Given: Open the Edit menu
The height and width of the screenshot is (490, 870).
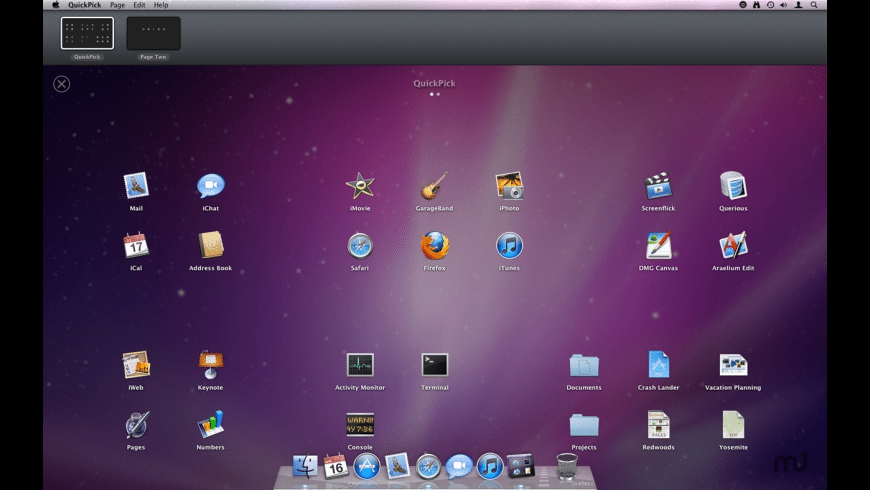Looking at the screenshot, I should pos(139,5).
